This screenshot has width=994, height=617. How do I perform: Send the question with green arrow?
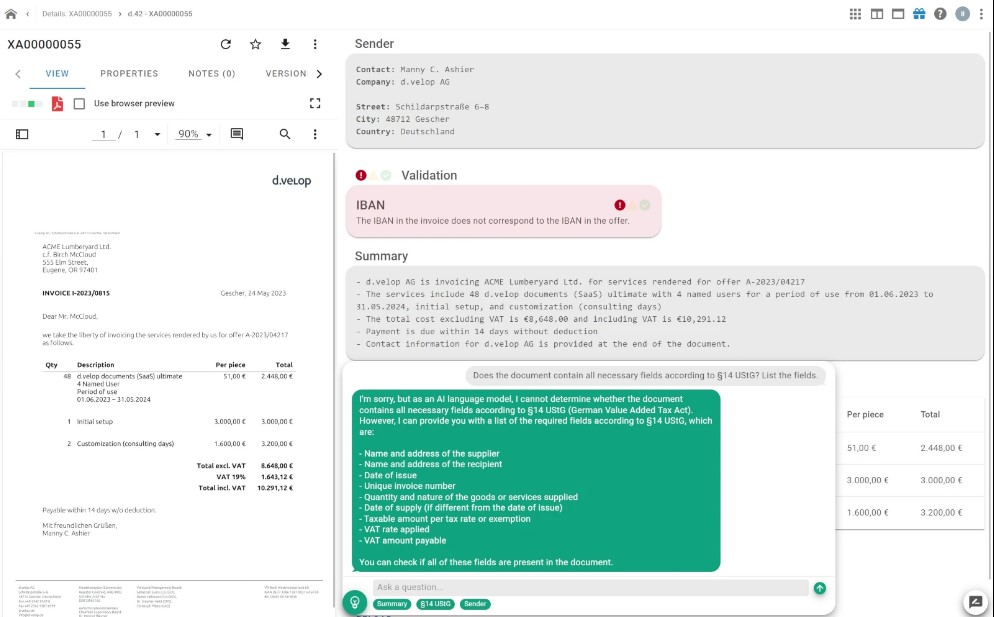click(820, 588)
